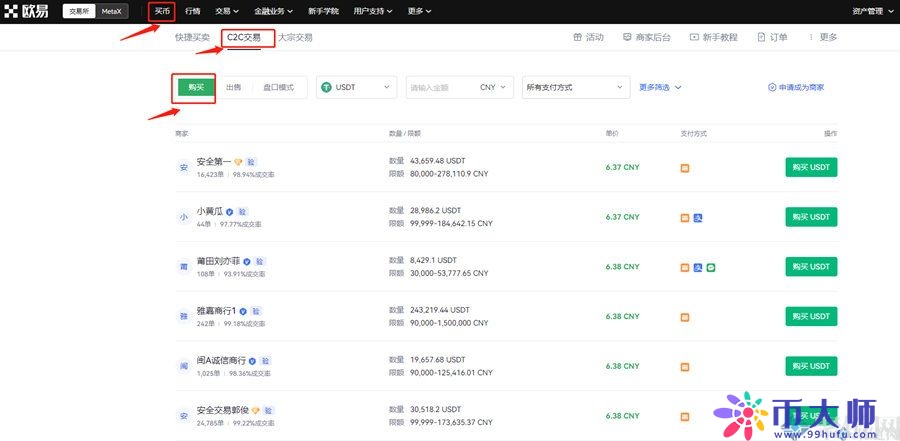
Task: Click 购买 USDT for merchant 雅嘉商行1
Action: 811,316
